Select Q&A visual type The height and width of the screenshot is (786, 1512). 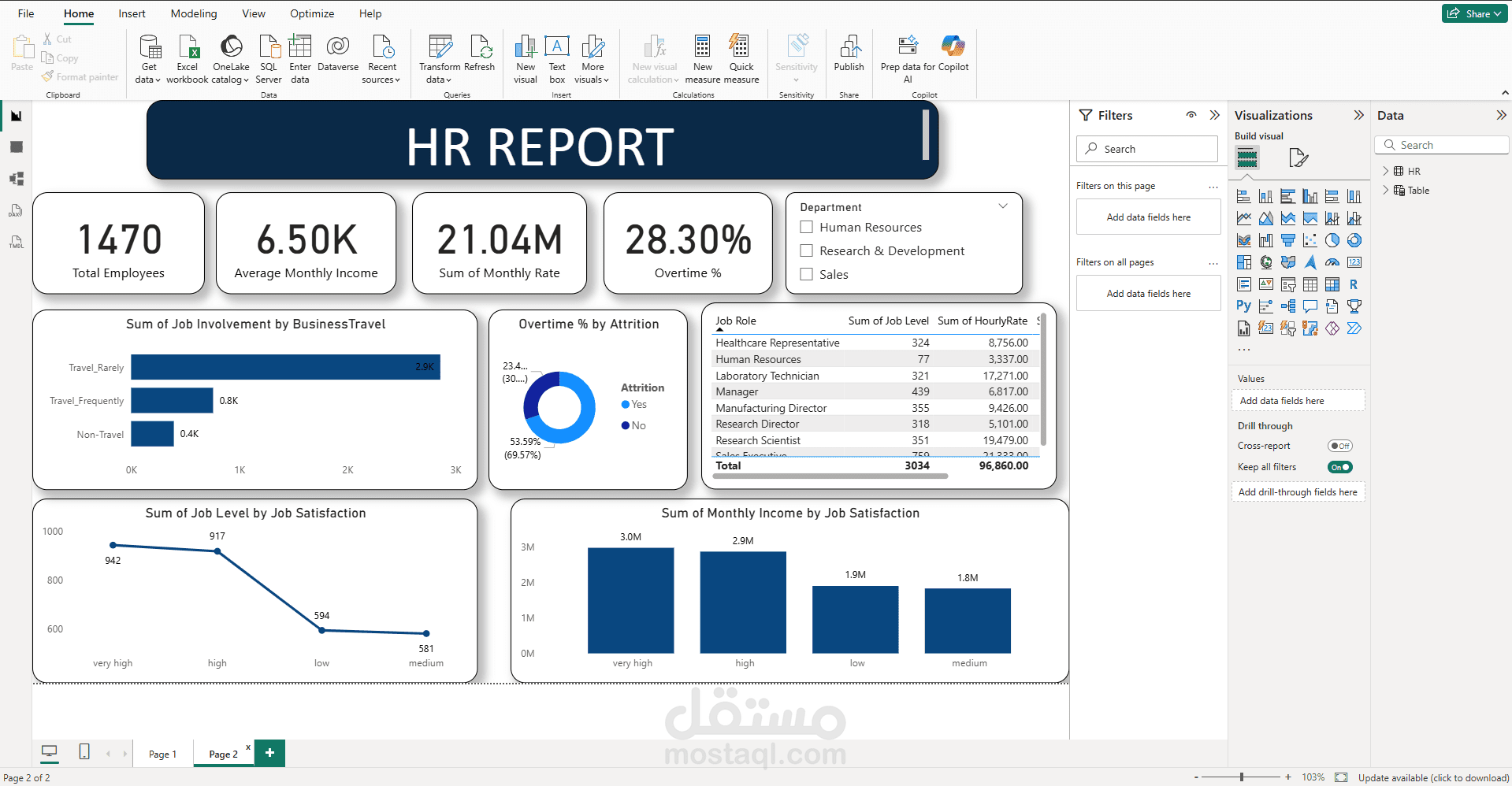point(1310,306)
